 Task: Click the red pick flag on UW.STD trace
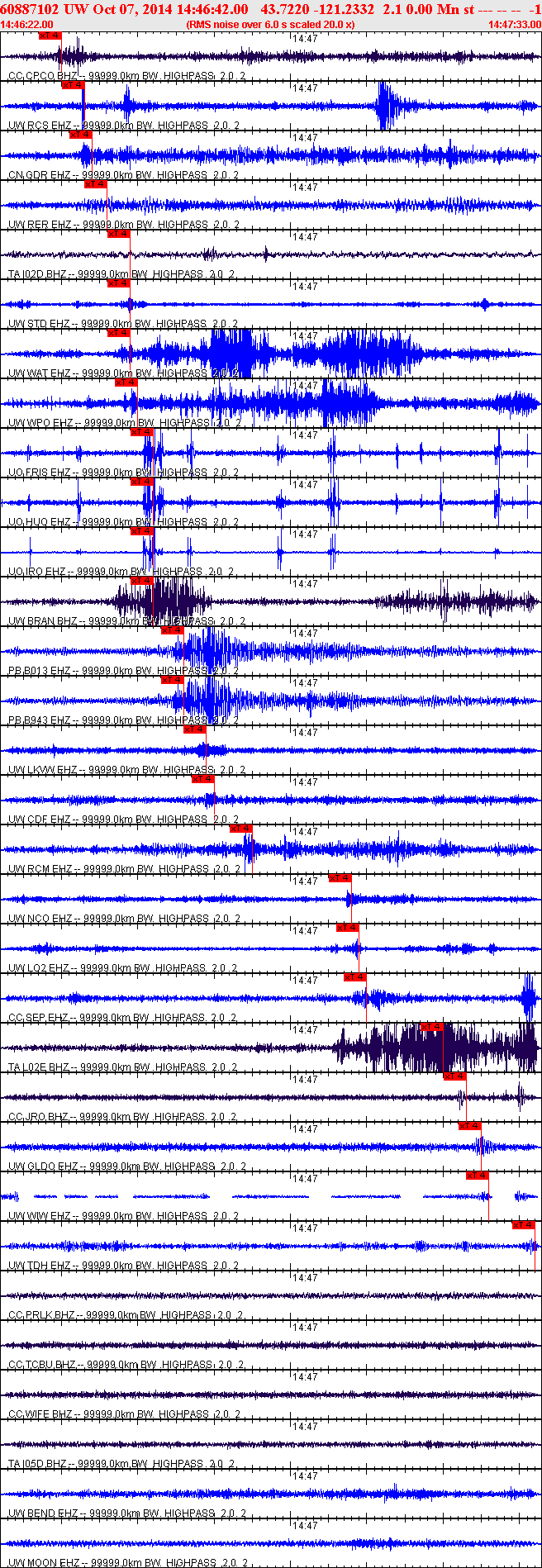pos(119,283)
